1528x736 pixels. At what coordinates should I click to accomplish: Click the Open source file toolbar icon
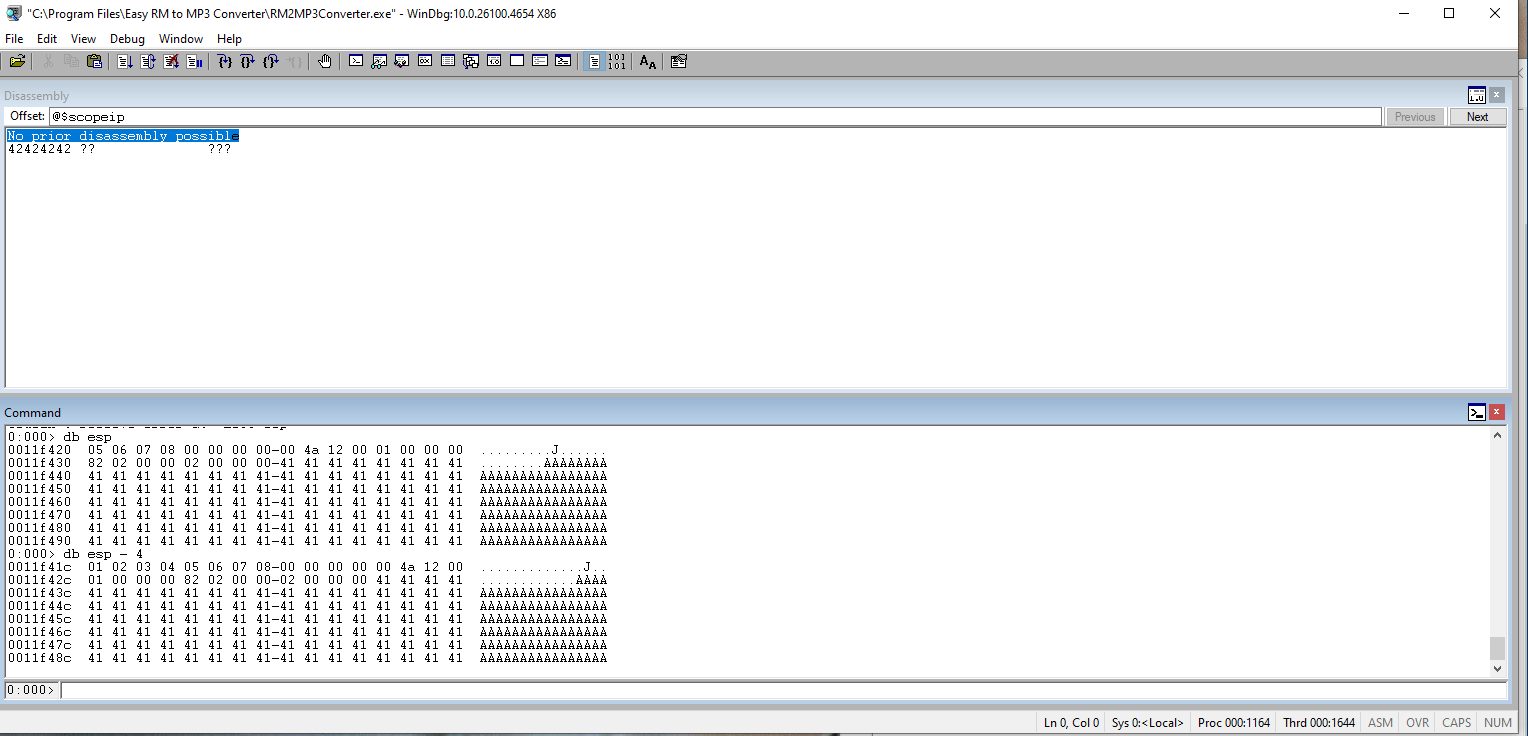click(x=17, y=62)
